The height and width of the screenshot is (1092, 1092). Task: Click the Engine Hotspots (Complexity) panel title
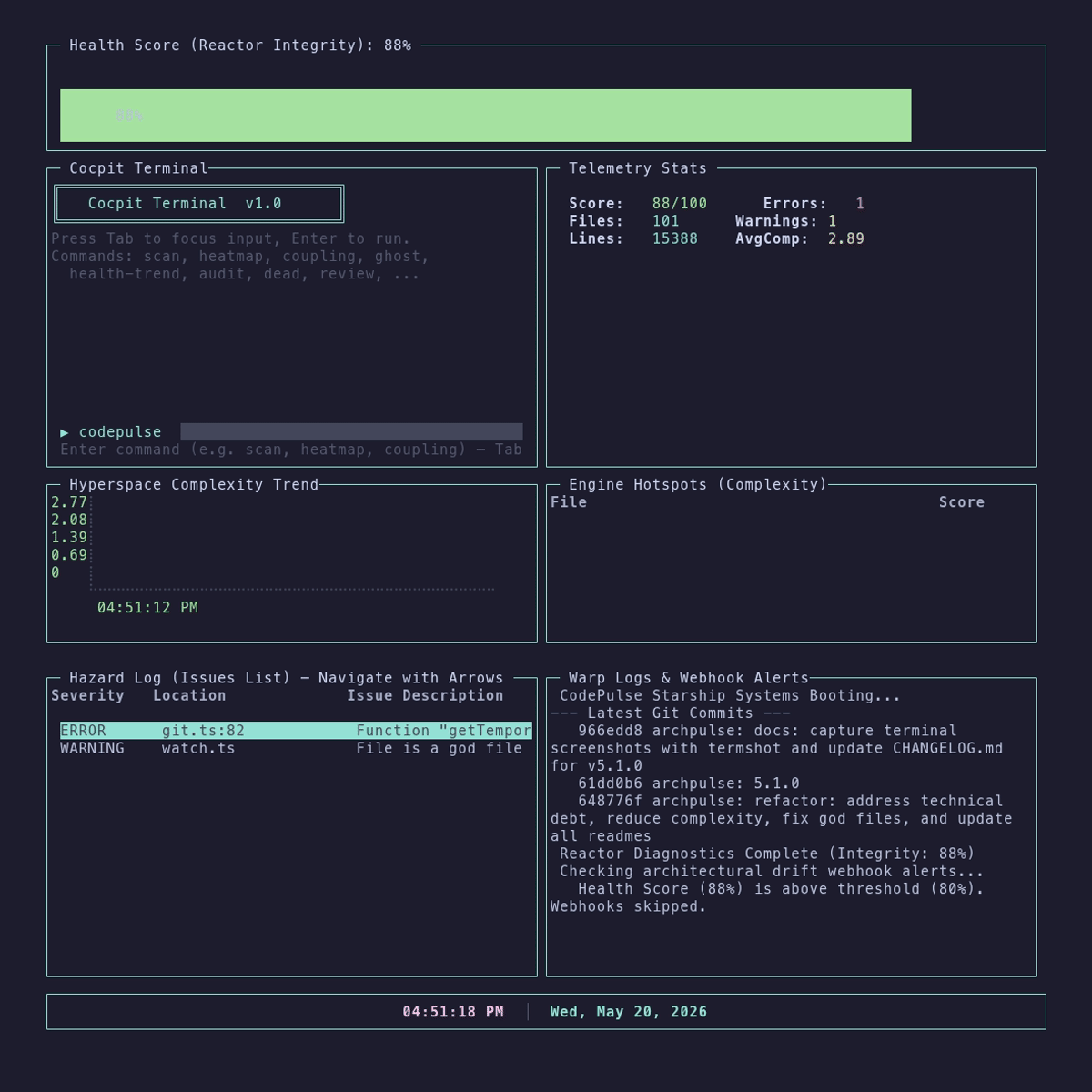(x=698, y=485)
